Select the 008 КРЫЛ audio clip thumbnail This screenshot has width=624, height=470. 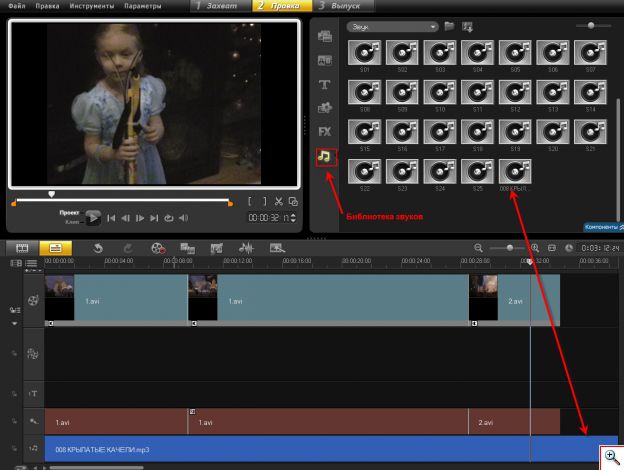[x=515, y=172]
